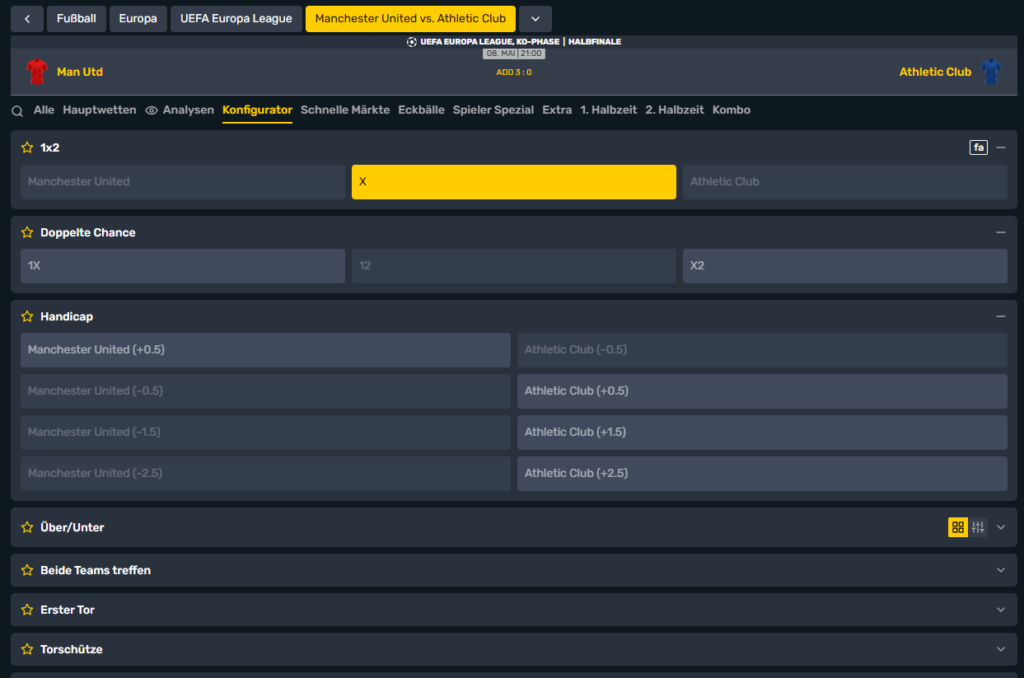Collapse the Handicap section
Image resolution: width=1024 pixels, height=678 pixels.
pos(1000,317)
